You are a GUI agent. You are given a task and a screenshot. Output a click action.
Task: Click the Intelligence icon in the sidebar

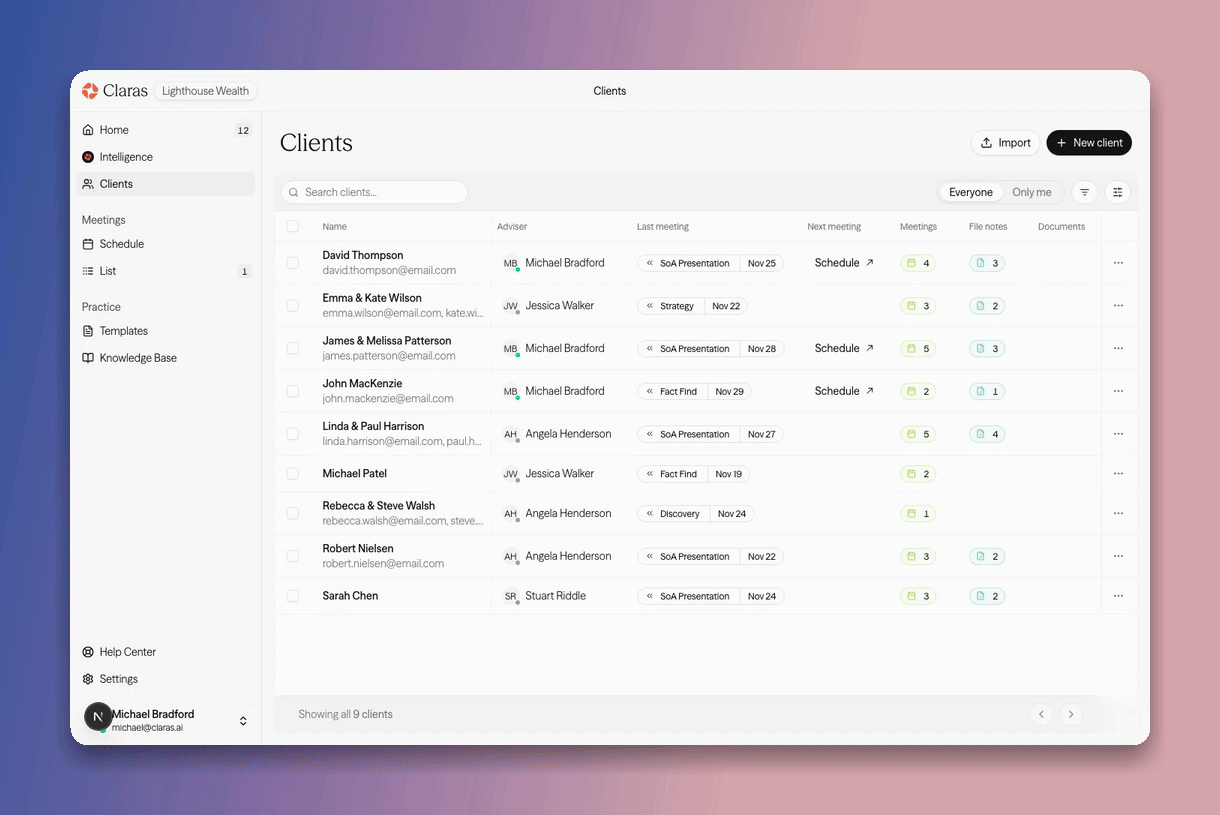[88, 157]
